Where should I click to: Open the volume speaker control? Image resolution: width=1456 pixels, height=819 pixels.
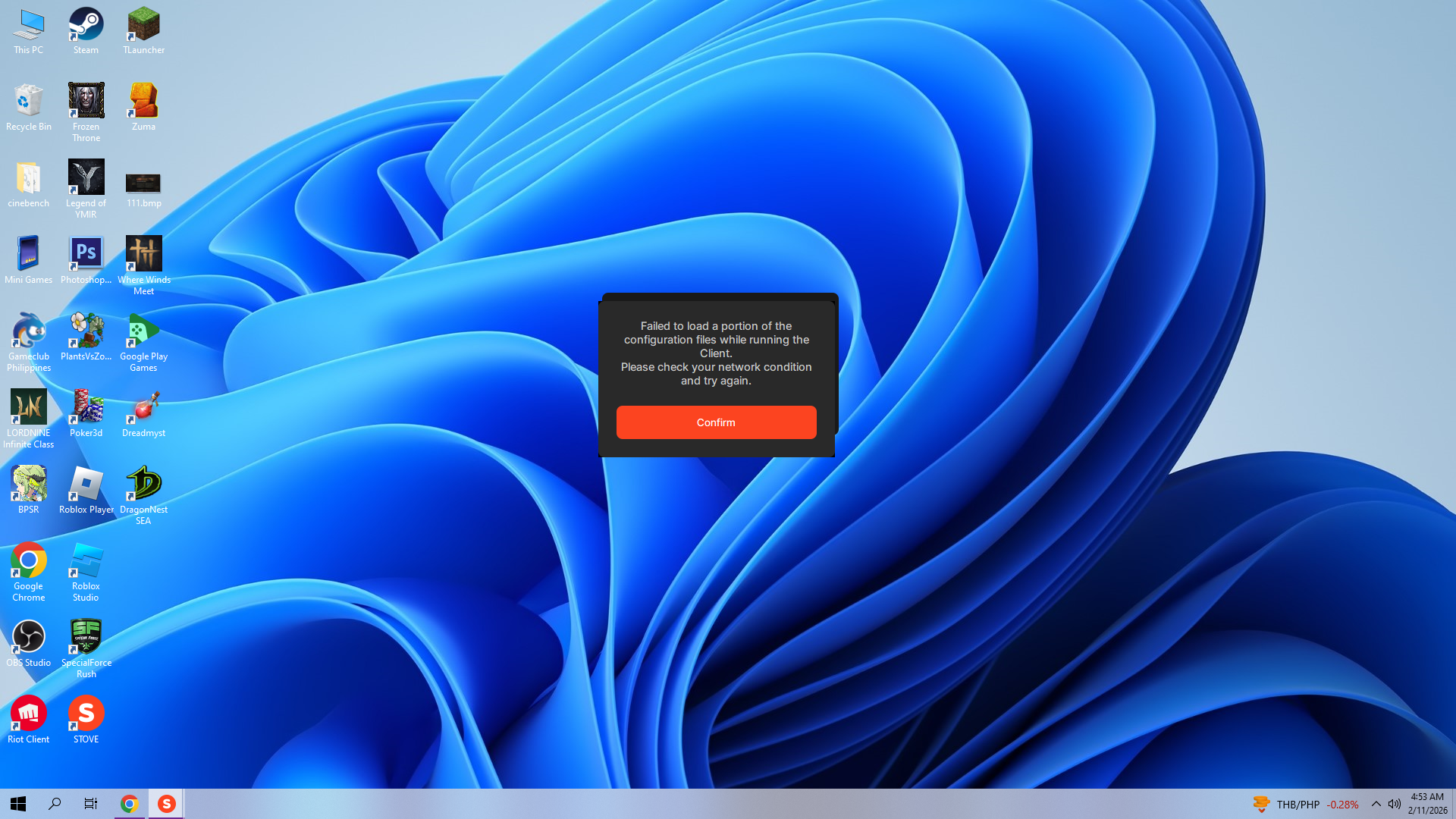pyautogui.click(x=1394, y=804)
